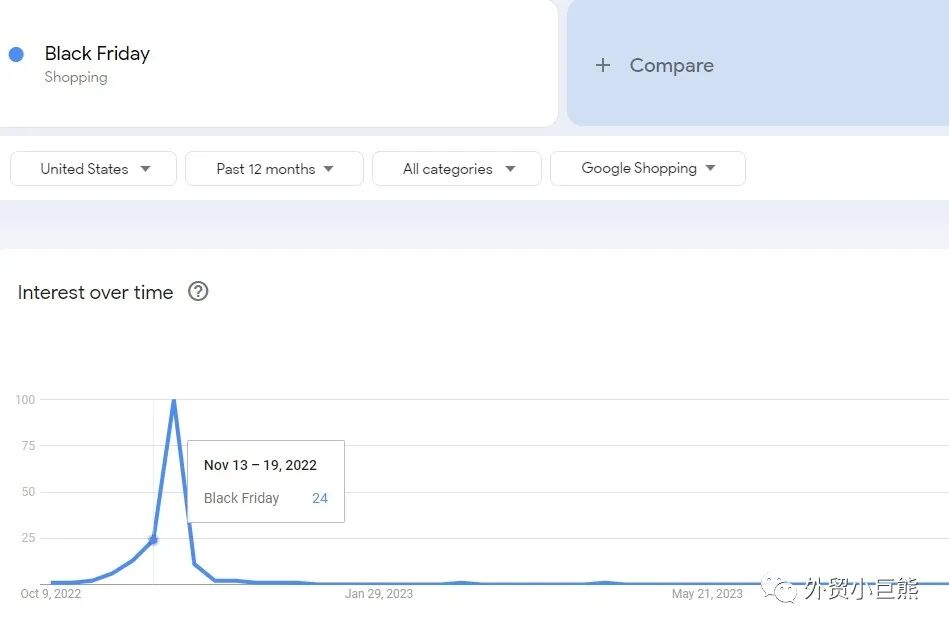Click the Jan 29, 2023 axis label
This screenshot has width=949, height=630.
pyautogui.click(x=379, y=594)
